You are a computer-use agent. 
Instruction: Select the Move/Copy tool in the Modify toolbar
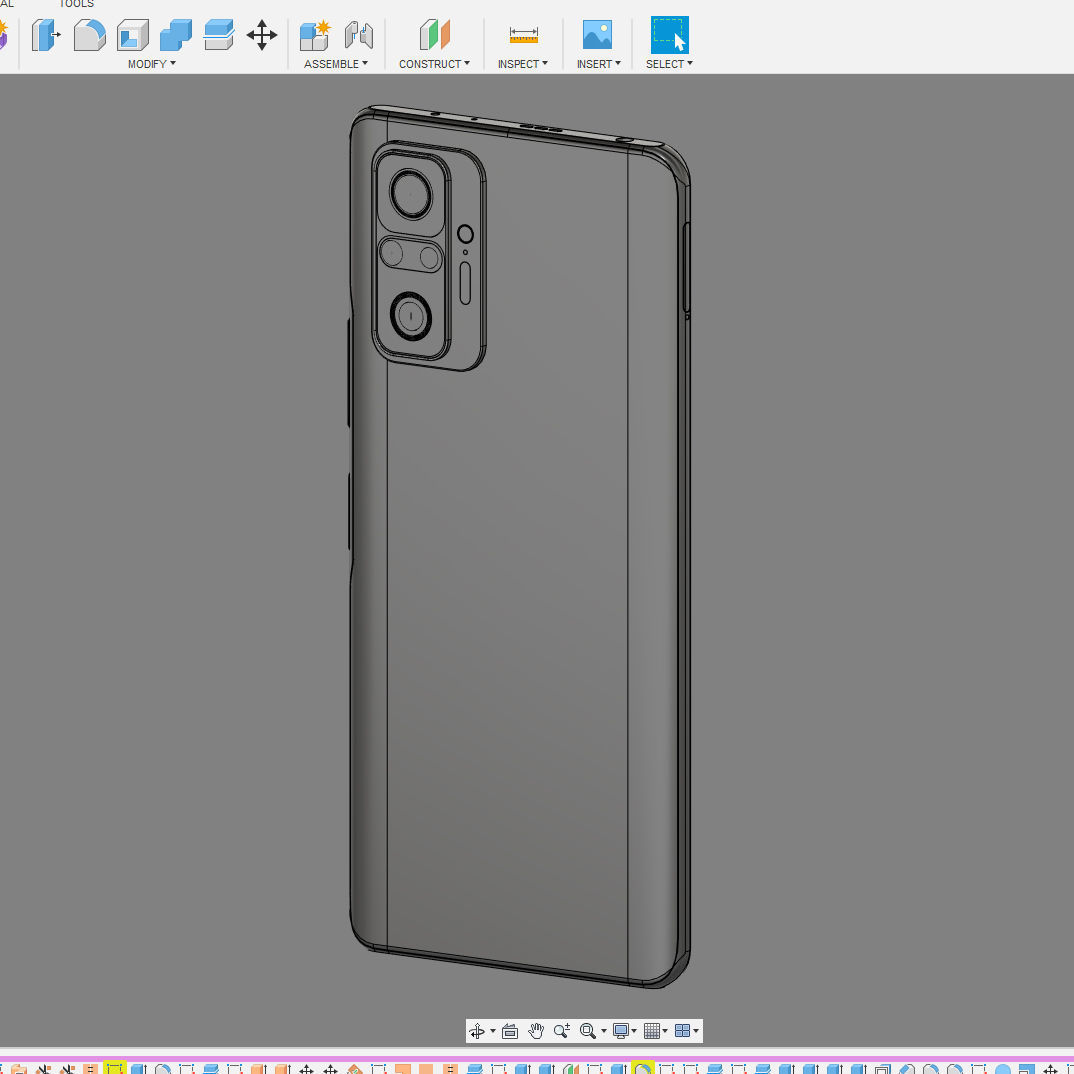tap(262, 35)
